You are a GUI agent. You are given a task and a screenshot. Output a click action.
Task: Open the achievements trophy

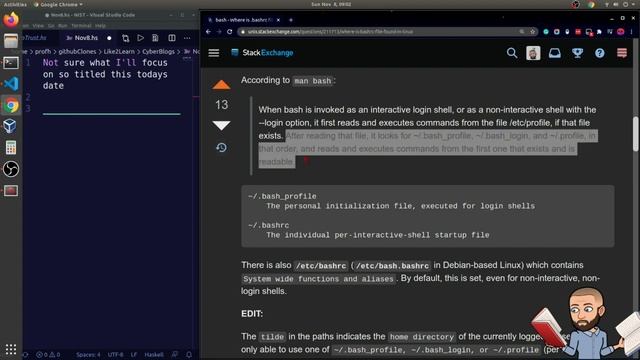coord(577,53)
